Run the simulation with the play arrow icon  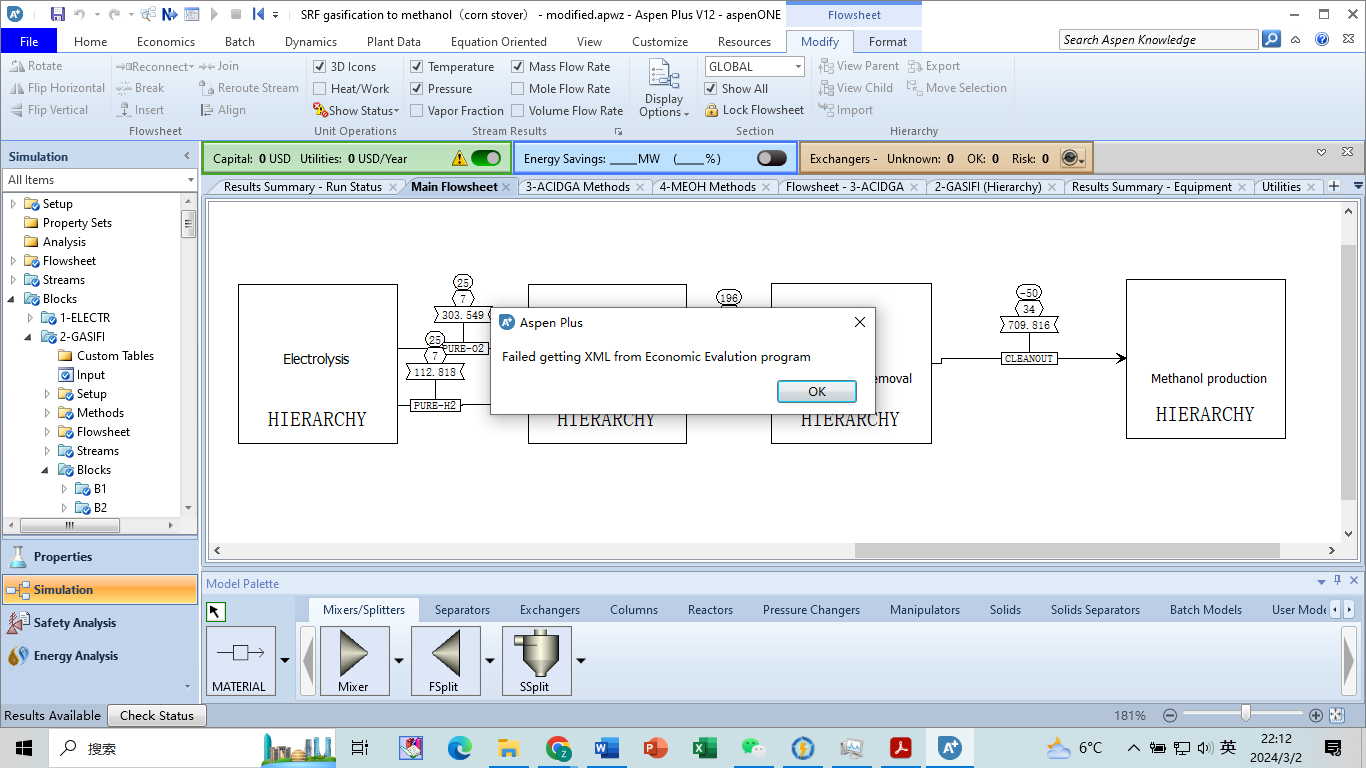click(214, 14)
